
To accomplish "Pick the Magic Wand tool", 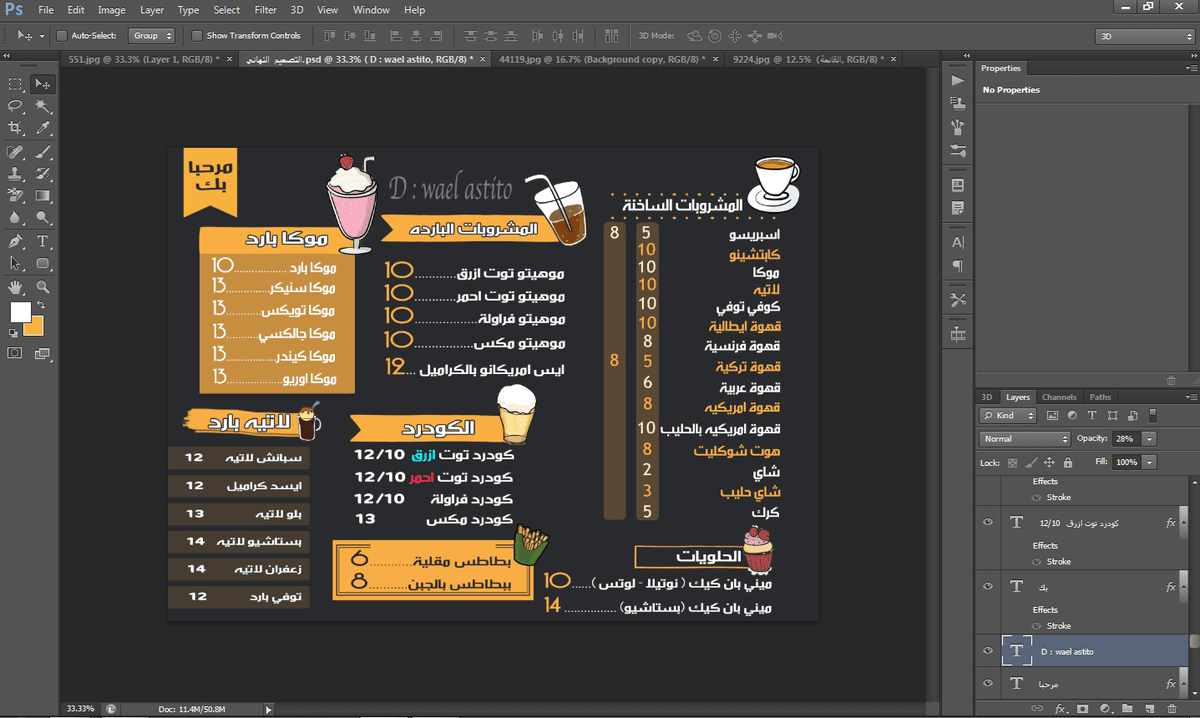I will click(x=43, y=105).
